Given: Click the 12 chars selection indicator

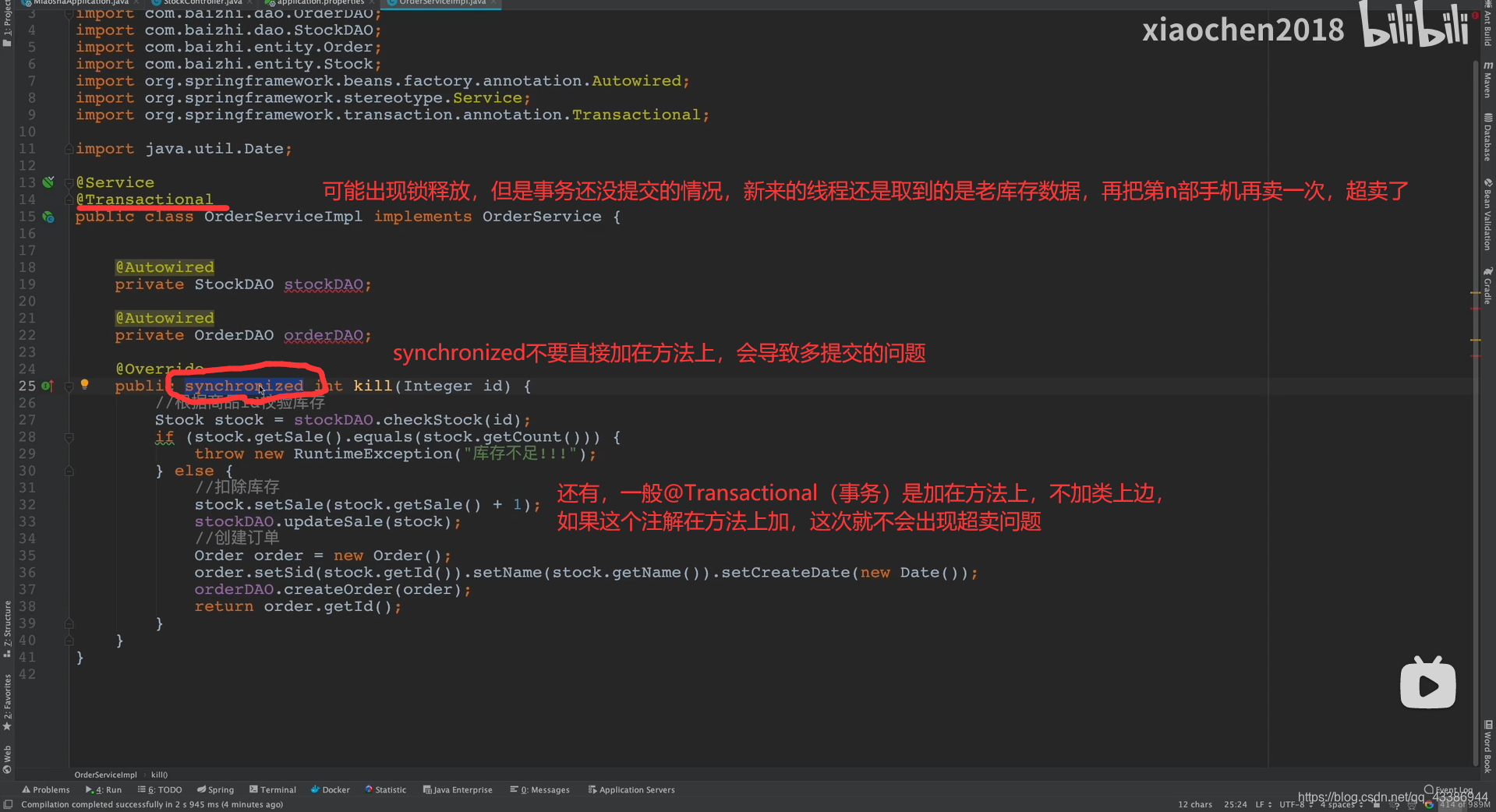Looking at the screenshot, I should pyautogui.click(x=1195, y=804).
